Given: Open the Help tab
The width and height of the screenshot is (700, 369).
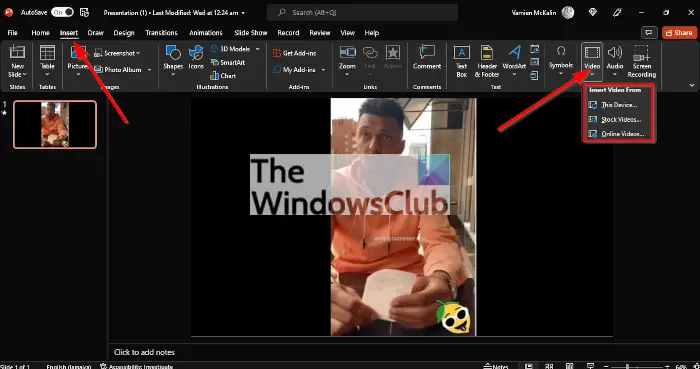Looking at the screenshot, I should [371, 33].
